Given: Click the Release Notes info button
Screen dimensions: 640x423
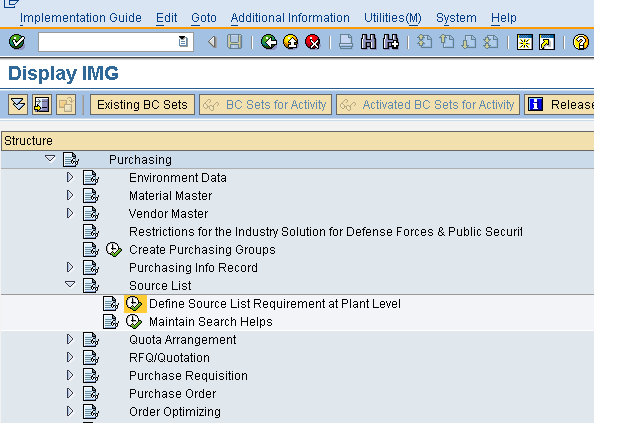Looking at the screenshot, I should (x=560, y=104).
